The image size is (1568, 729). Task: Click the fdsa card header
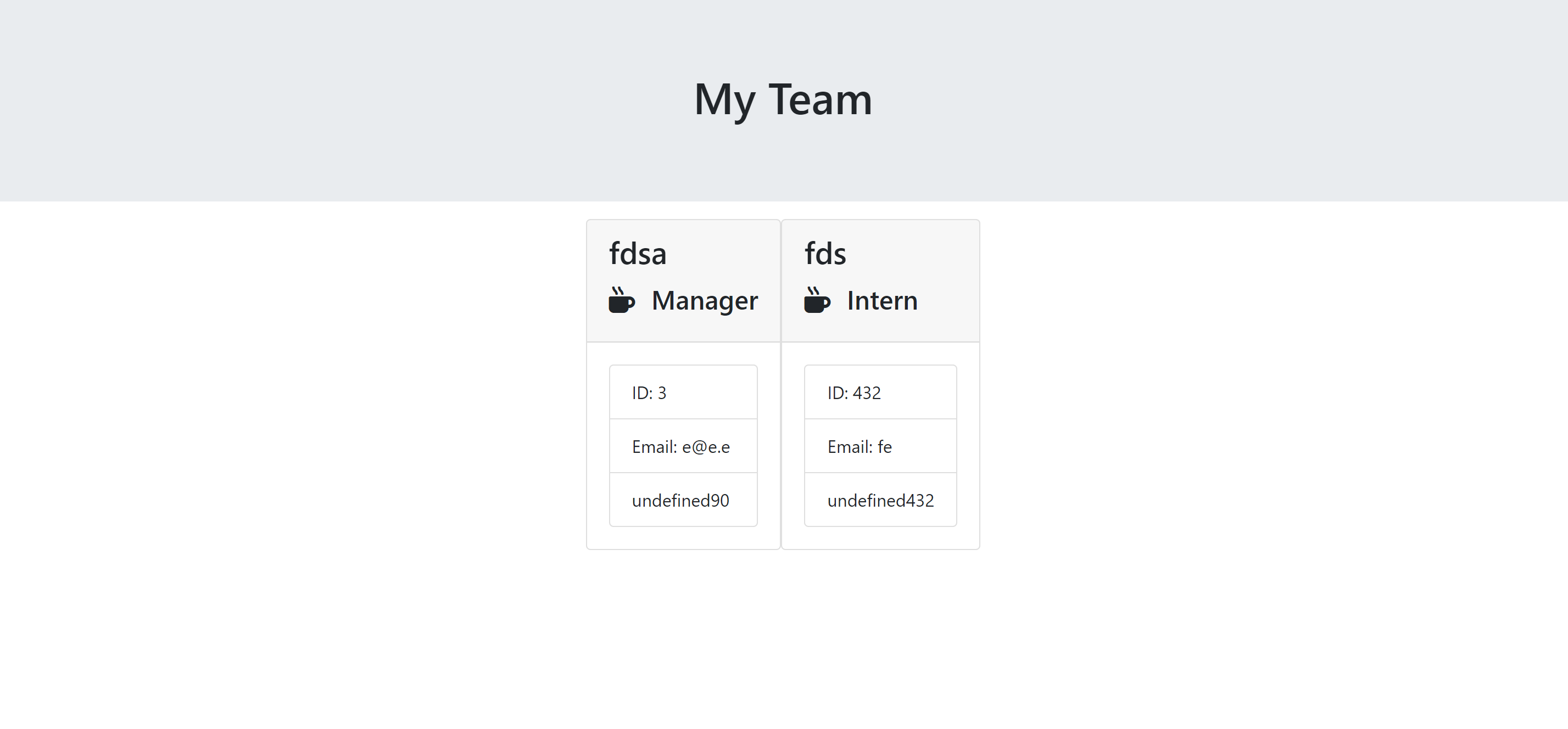point(683,280)
